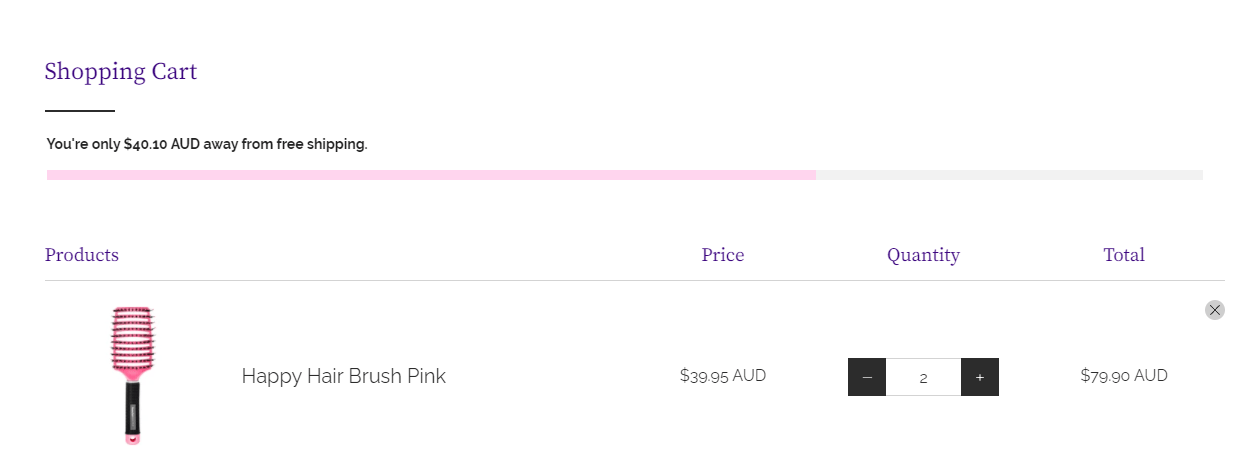
Task: Click the quantity input field showing 2
Action: click(923, 377)
